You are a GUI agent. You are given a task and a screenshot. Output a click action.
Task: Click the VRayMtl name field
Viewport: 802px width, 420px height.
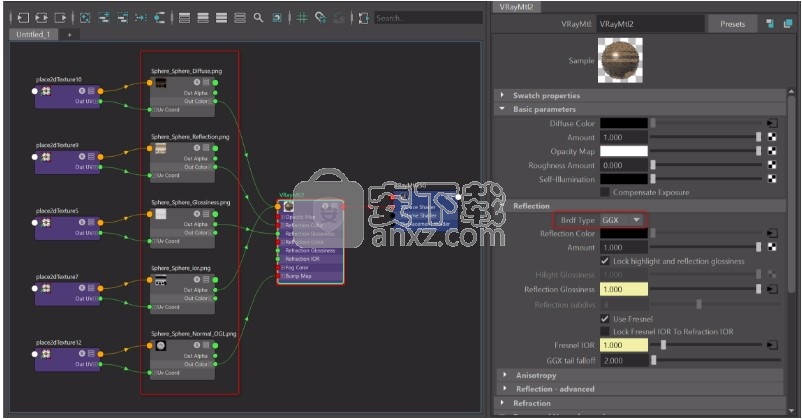(x=650, y=24)
